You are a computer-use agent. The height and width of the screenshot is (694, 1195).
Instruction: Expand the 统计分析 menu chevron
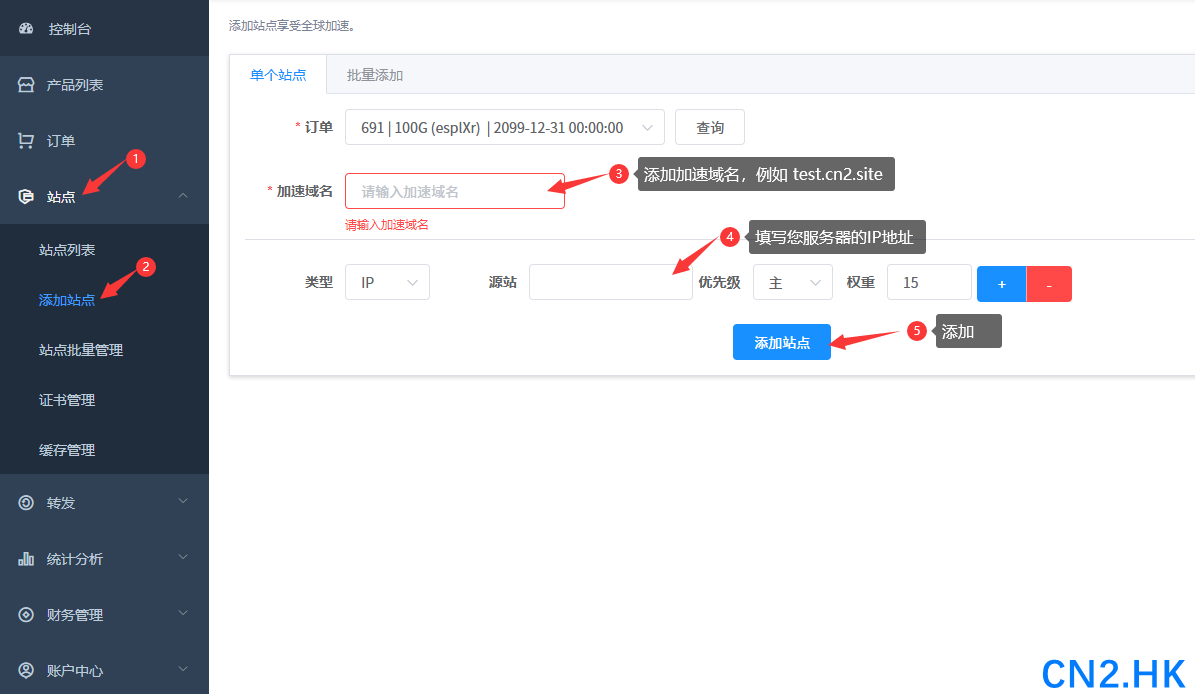(x=183, y=557)
